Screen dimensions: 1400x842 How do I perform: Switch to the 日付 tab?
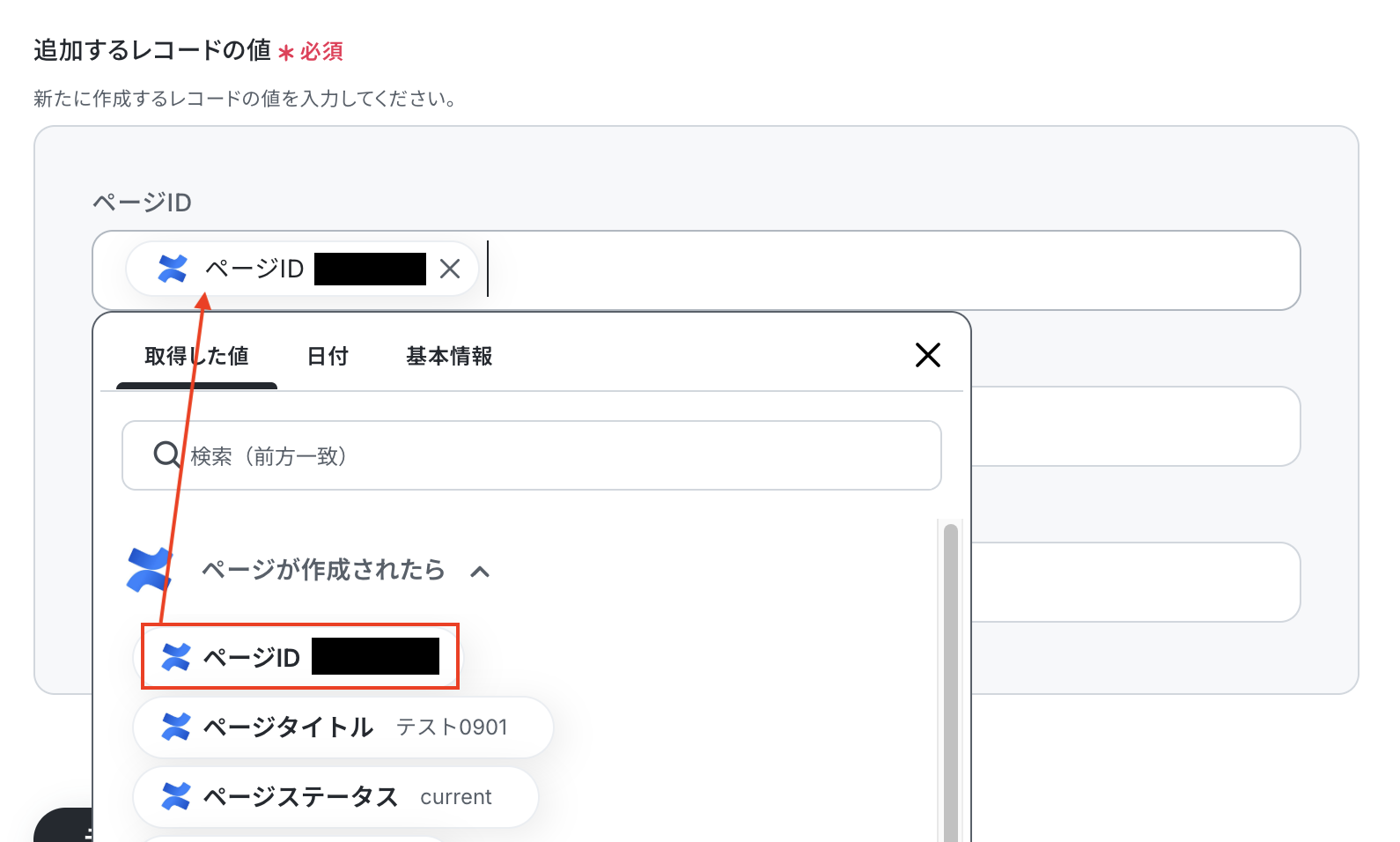click(x=328, y=356)
